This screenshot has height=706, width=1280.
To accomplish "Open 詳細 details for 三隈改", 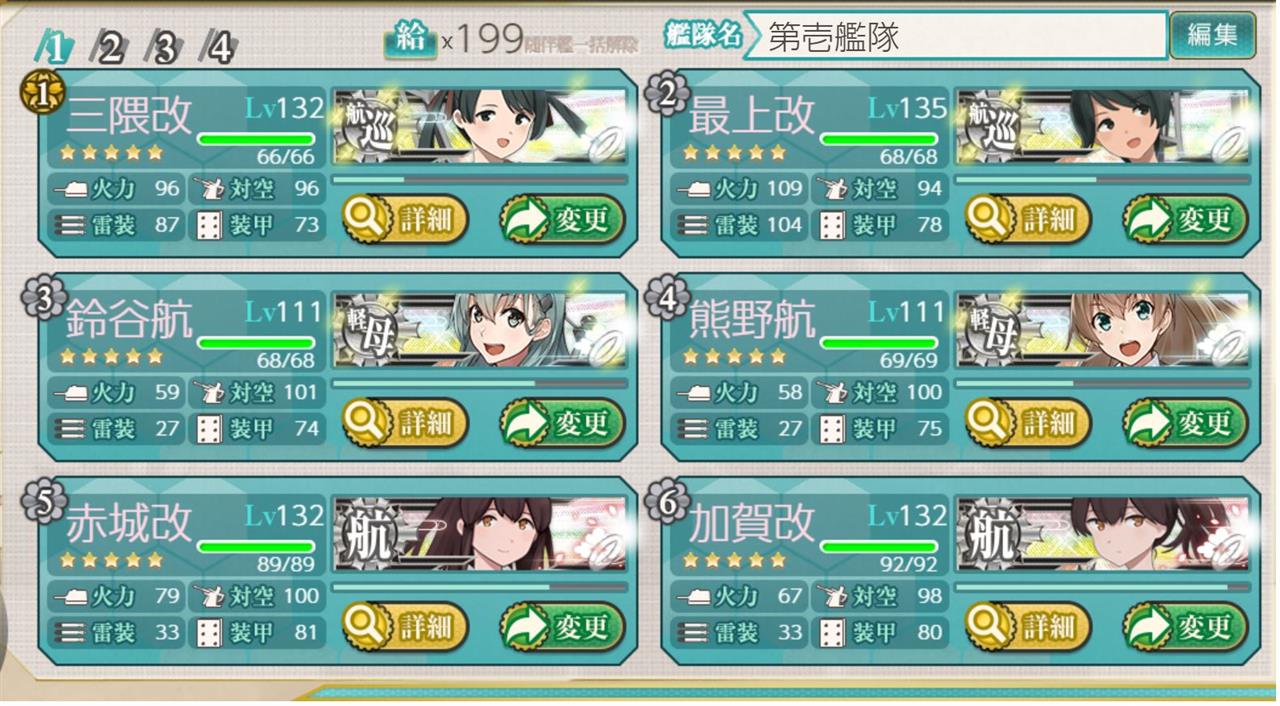I will [x=404, y=219].
